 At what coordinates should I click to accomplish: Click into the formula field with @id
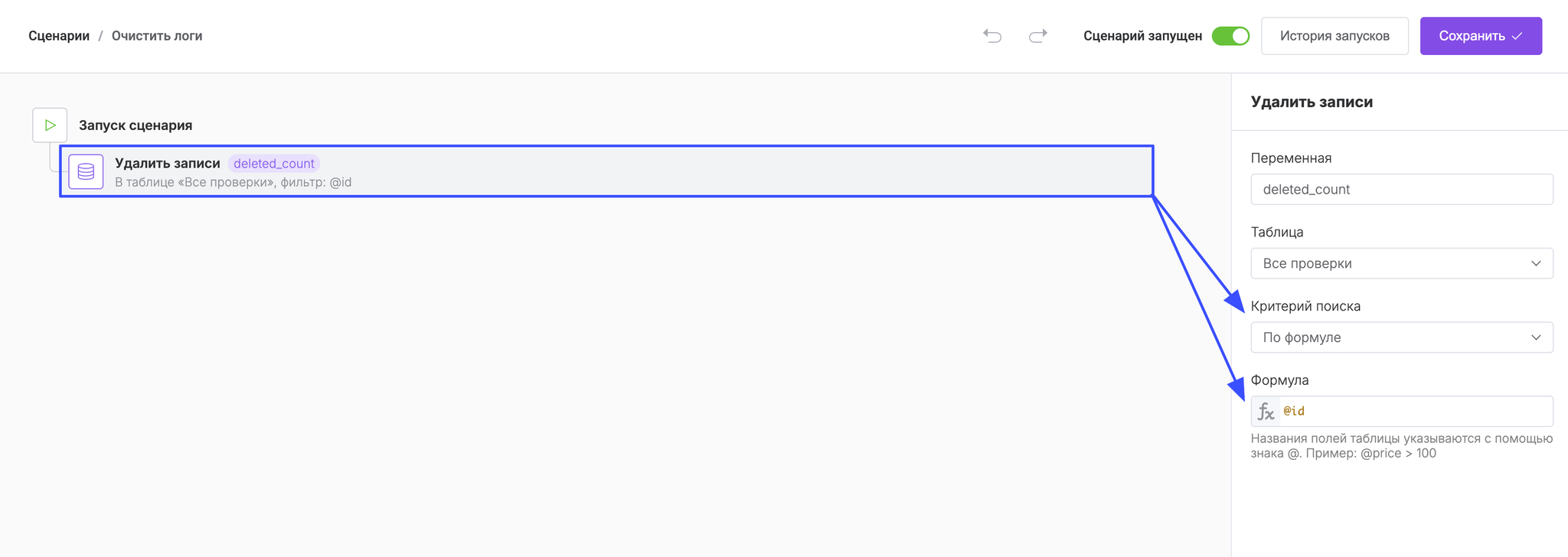pos(1415,412)
